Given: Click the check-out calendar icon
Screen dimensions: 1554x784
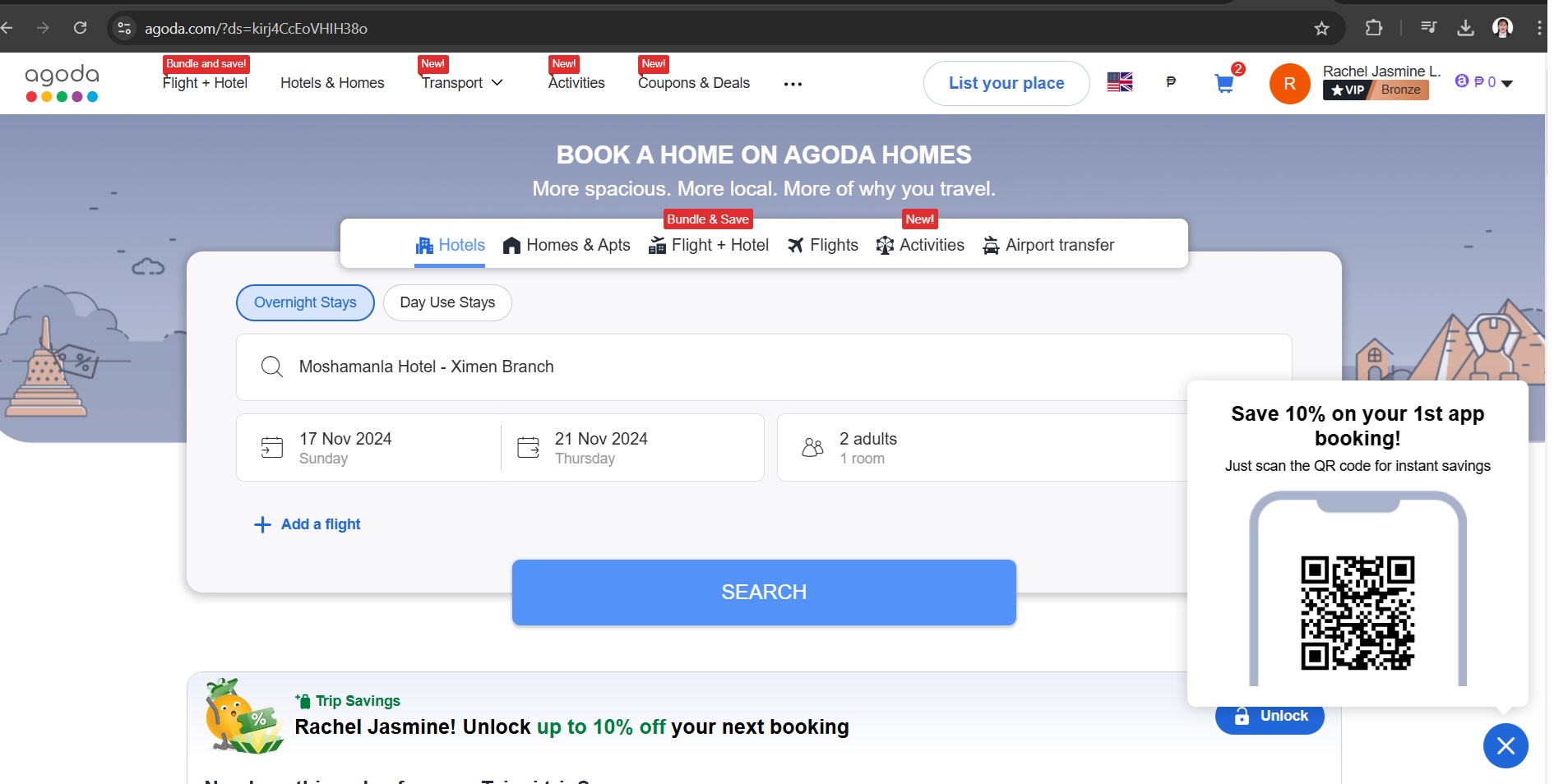Looking at the screenshot, I should tap(528, 447).
